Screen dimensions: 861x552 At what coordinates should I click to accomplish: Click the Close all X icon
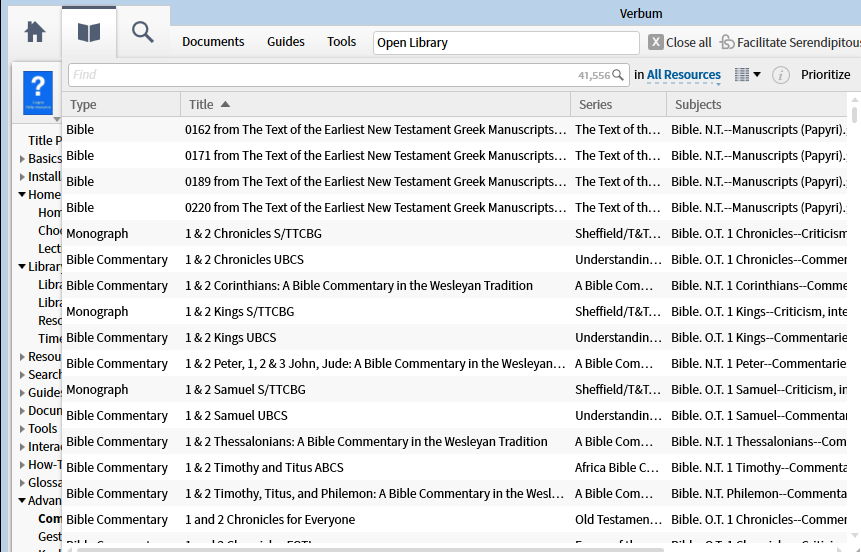point(656,42)
